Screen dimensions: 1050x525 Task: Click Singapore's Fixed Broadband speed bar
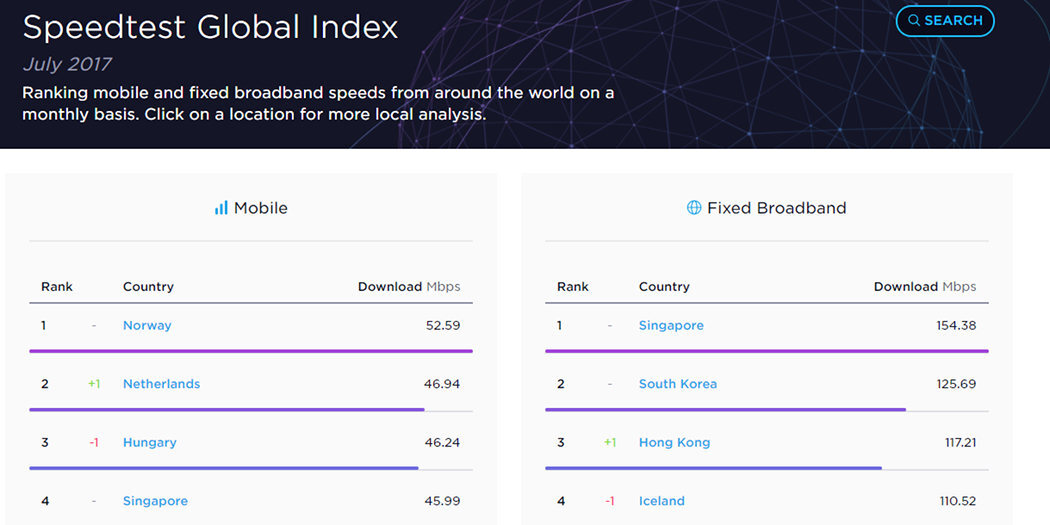point(767,350)
